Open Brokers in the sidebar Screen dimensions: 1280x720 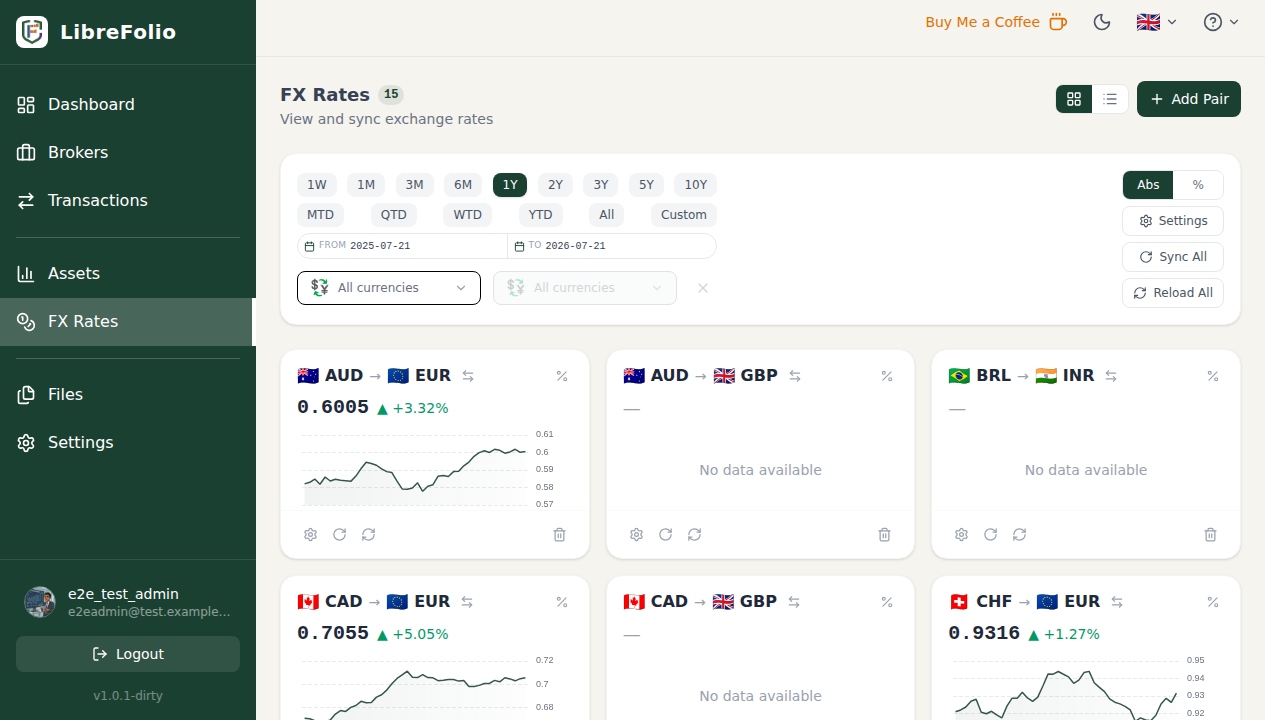tap(128, 152)
